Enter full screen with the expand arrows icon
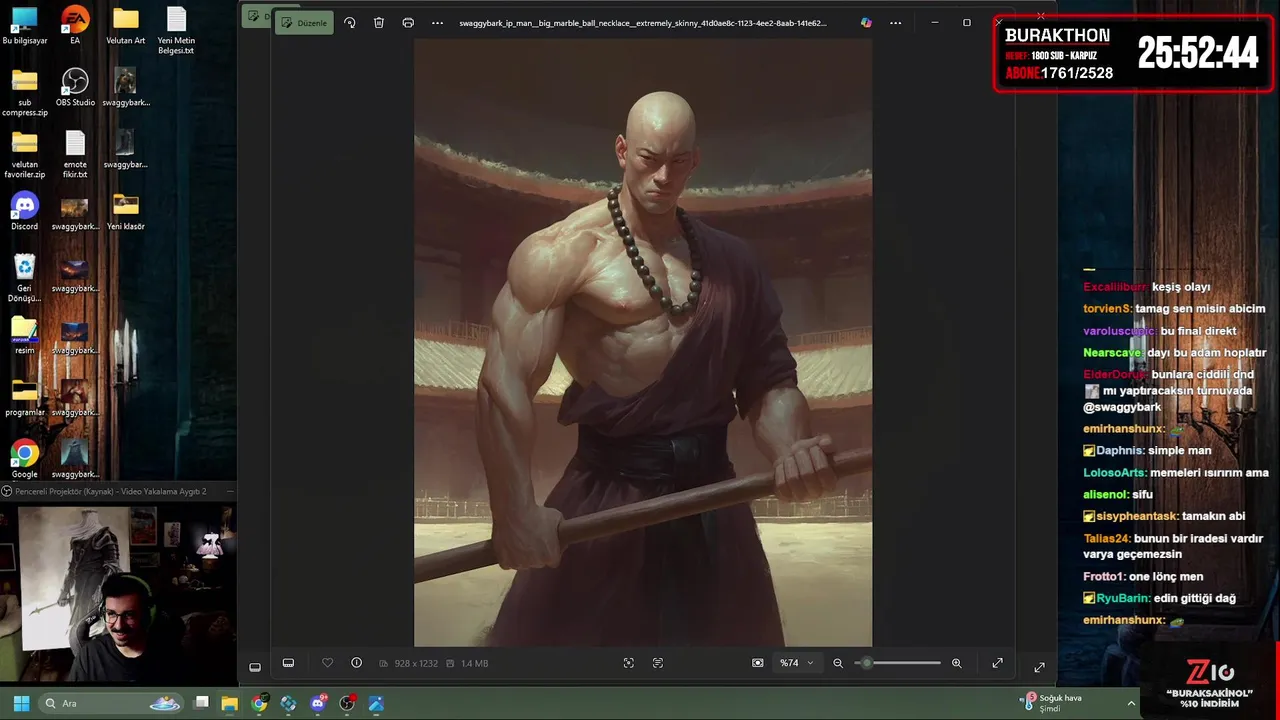Screen dimensions: 1280x720 [997, 663]
